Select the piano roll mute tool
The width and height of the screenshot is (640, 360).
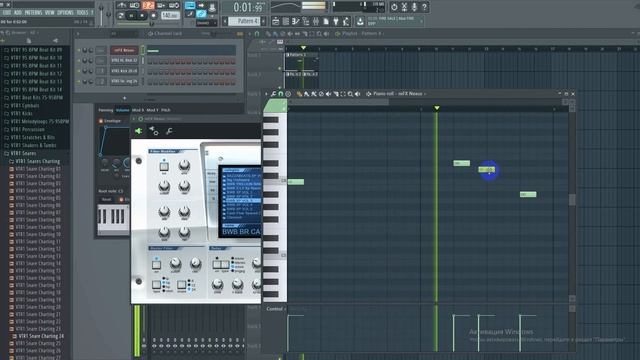click(329, 94)
